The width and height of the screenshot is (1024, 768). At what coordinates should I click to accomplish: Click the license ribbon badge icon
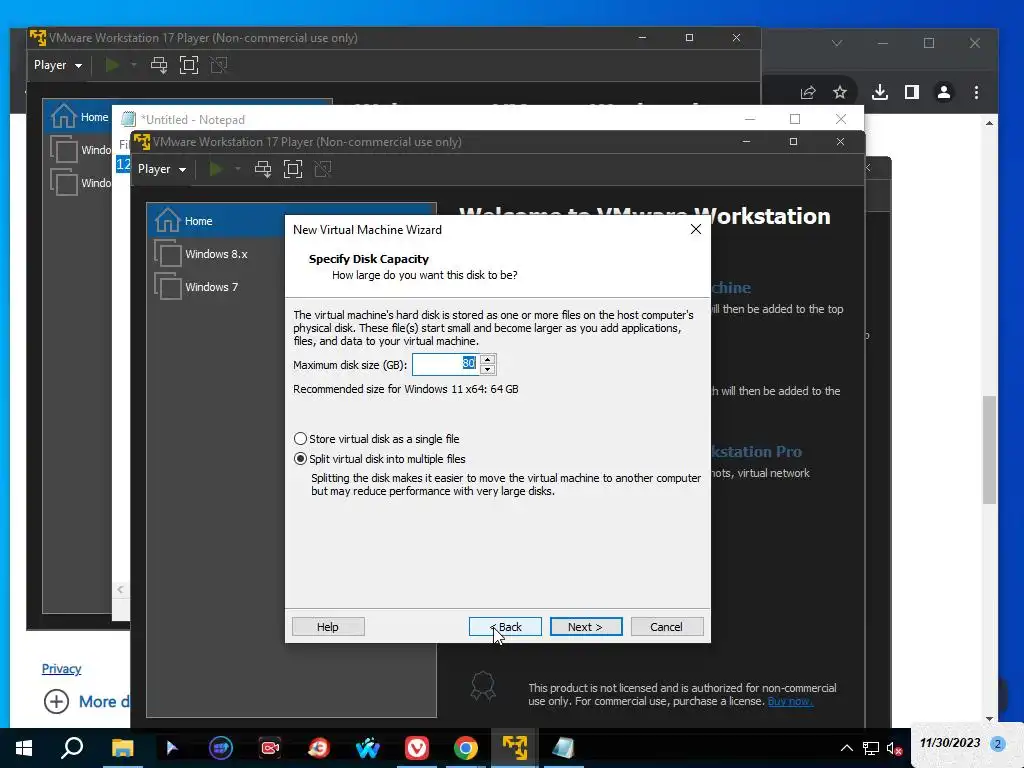(x=483, y=687)
